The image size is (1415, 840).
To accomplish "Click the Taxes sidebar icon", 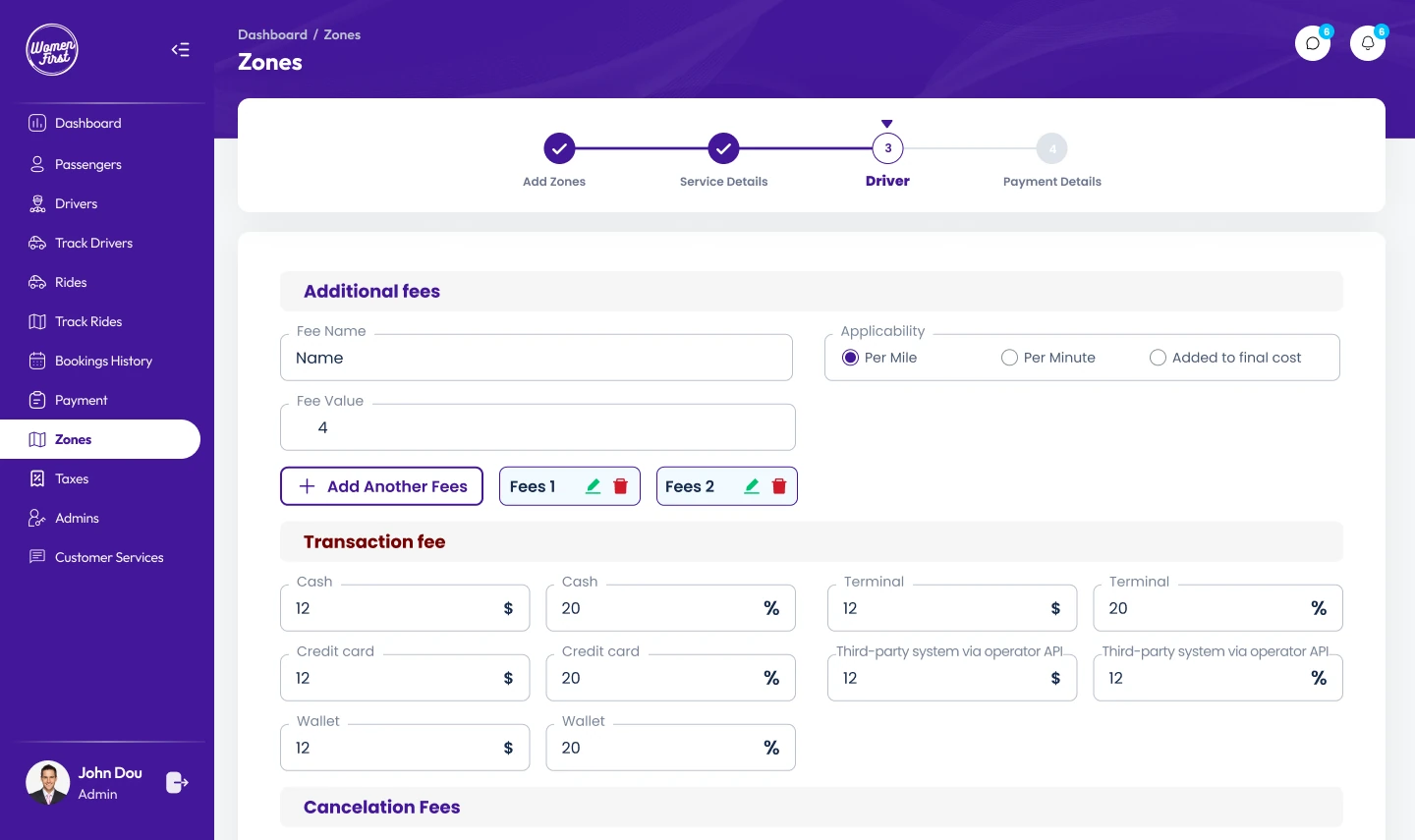I will click(37, 478).
